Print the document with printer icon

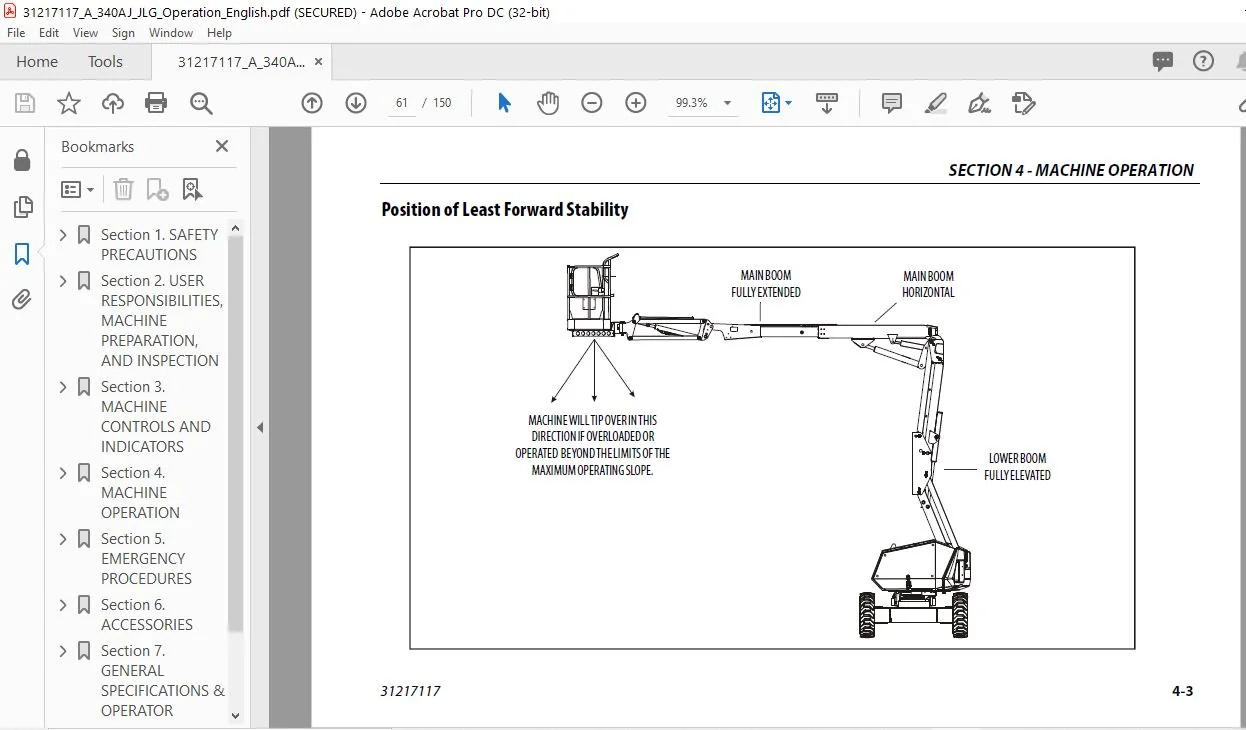coord(156,103)
